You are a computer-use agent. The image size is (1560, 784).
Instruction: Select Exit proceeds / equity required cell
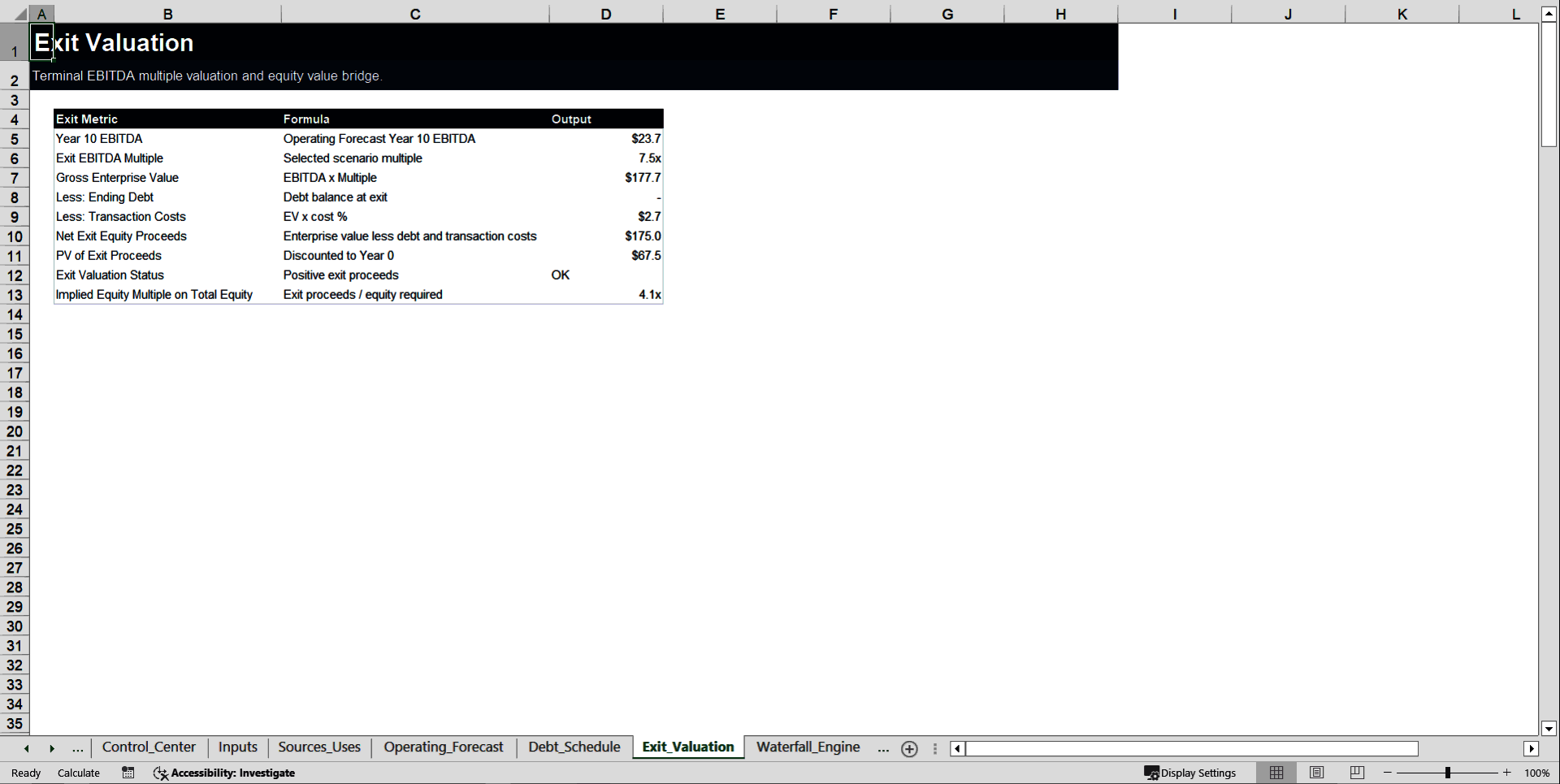coord(415,295)
